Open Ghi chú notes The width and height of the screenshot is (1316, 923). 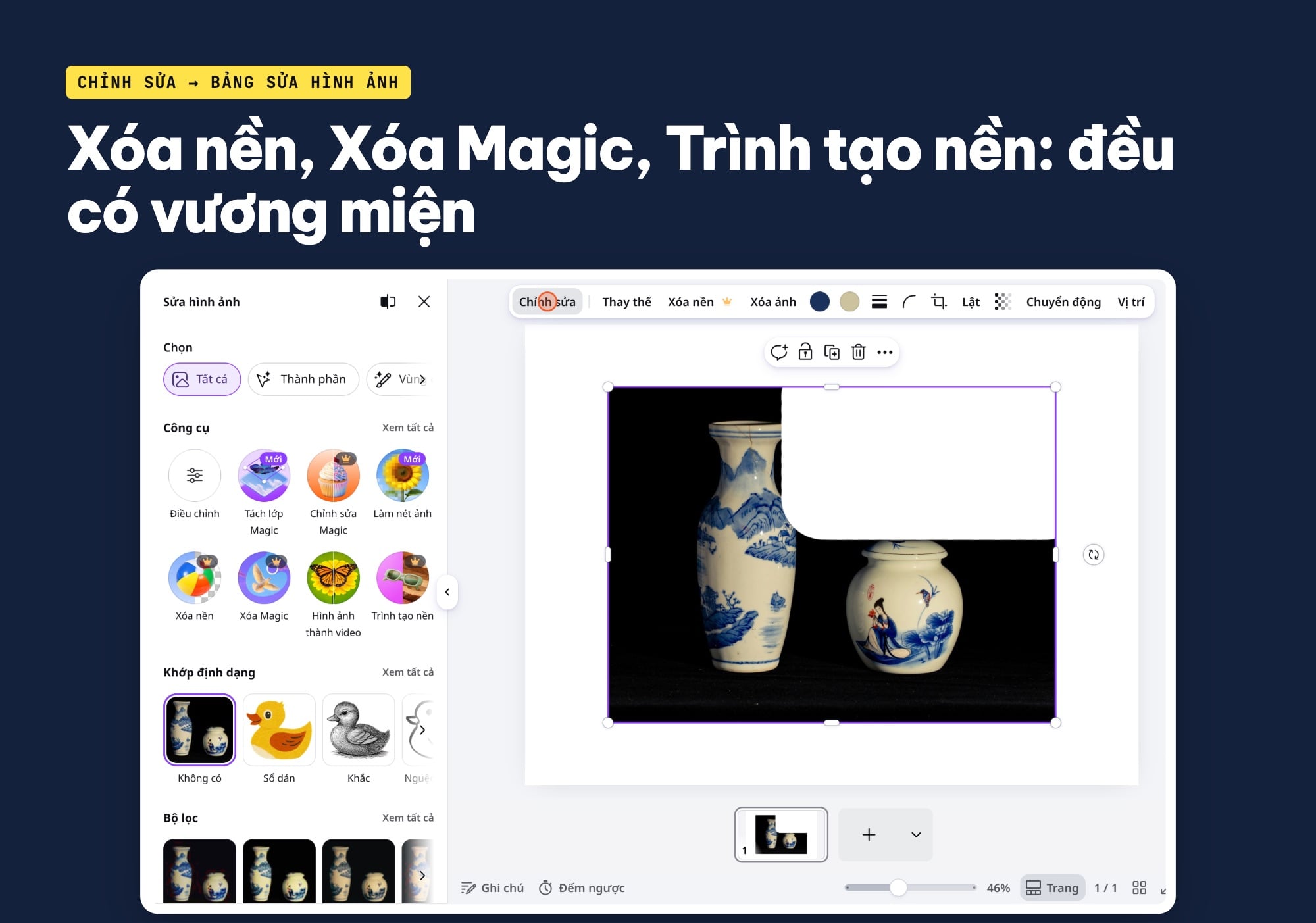tap(492, 888)
